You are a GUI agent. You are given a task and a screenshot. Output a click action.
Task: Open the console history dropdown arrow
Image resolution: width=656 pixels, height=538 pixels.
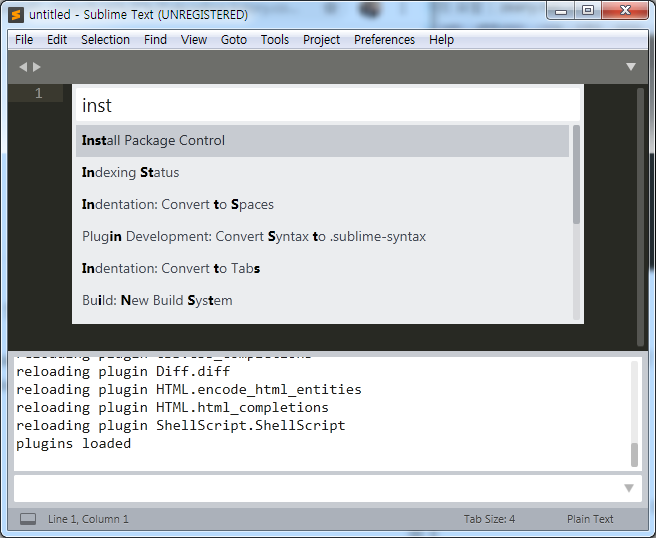coord(629,488)
